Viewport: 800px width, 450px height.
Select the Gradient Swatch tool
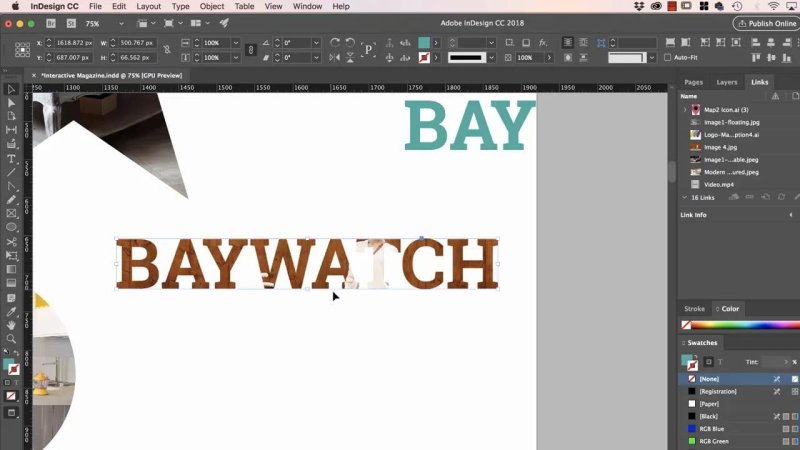click(11, 269)
